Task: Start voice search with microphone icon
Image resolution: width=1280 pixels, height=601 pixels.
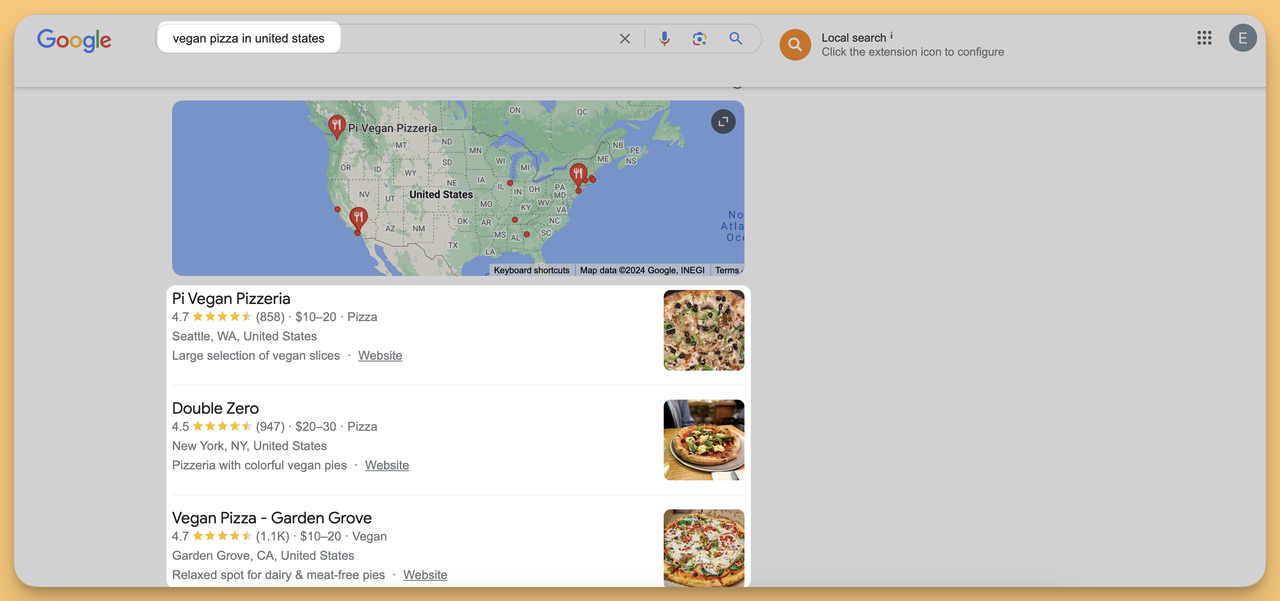Action: (664, 39)
